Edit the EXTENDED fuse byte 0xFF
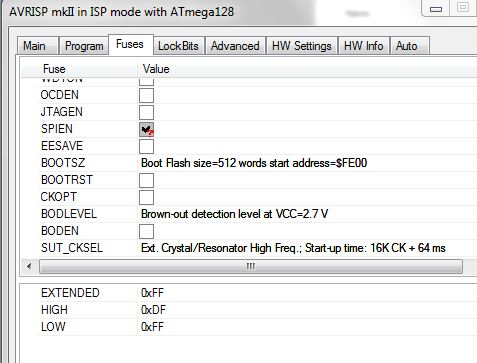This screenshot has height=363, width=477. [152, 293]
